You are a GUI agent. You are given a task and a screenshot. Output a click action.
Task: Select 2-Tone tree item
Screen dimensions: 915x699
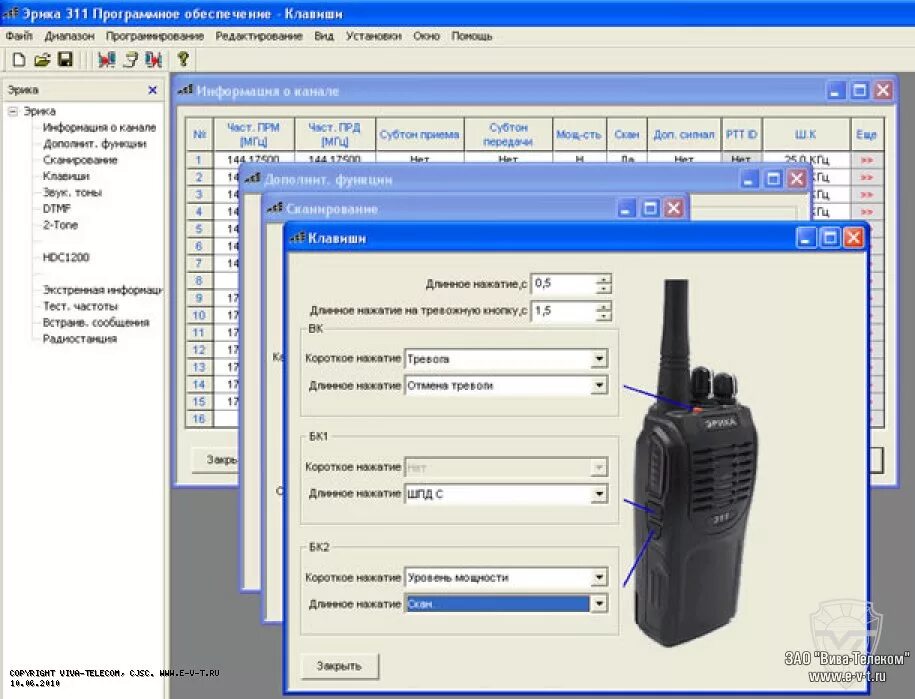[60, 225]
